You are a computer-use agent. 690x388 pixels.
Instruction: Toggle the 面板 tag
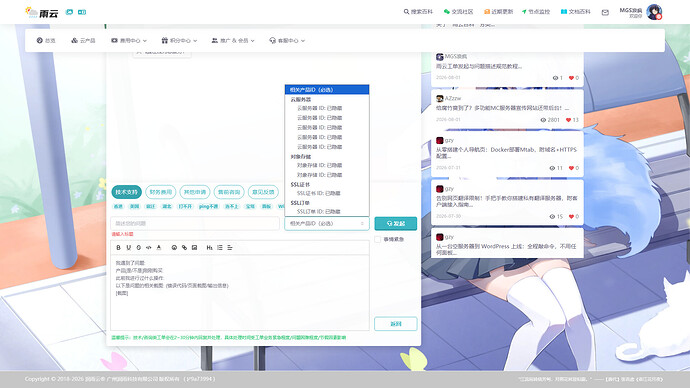point(267,206)
